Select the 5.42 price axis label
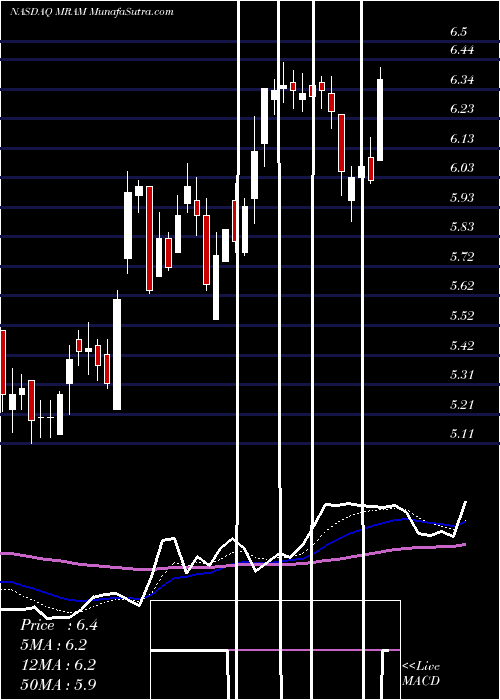 point(462,345)
